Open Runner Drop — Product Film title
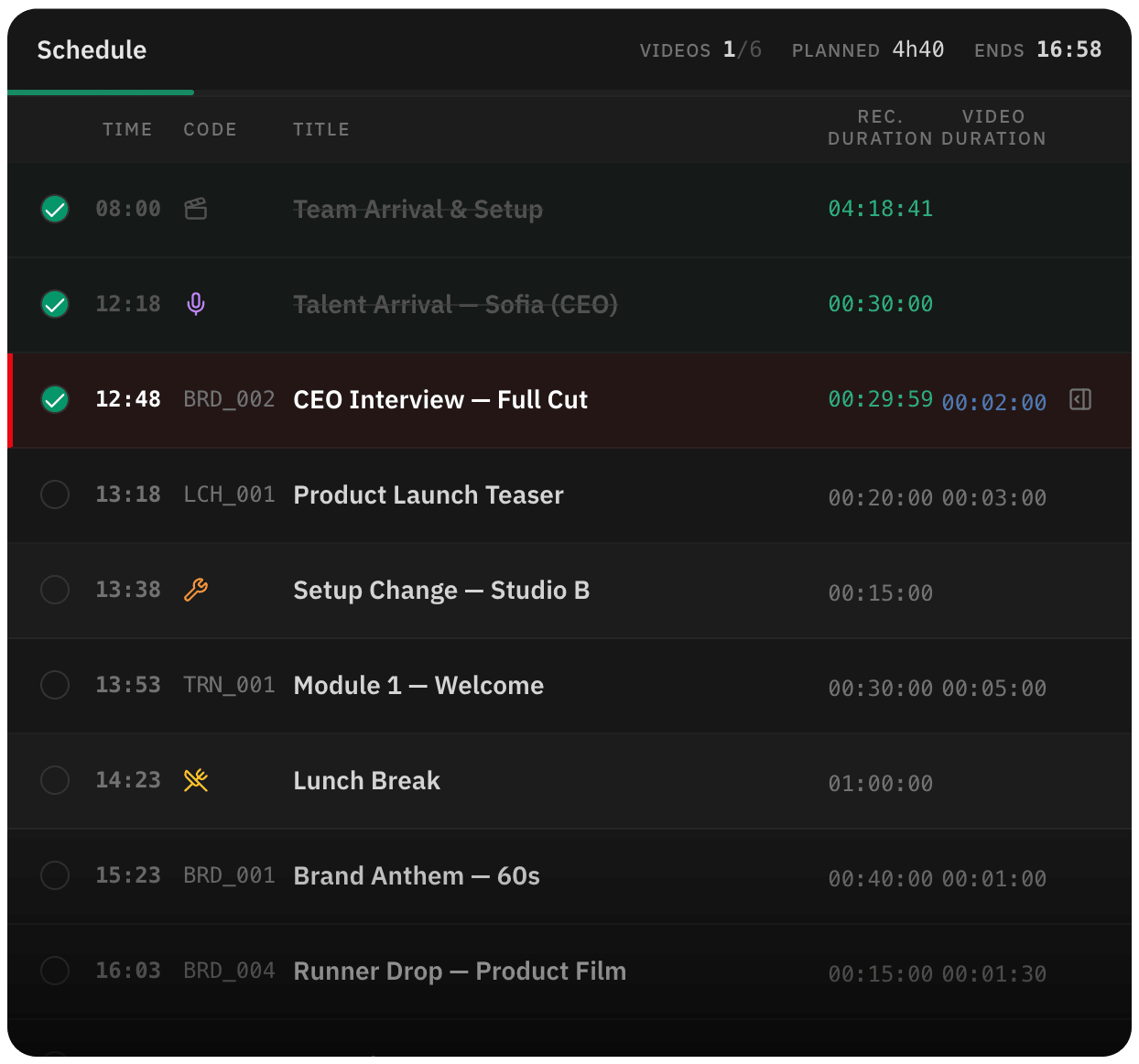The height and width of the screenshot is (1064, 1139). pos(460,972)
